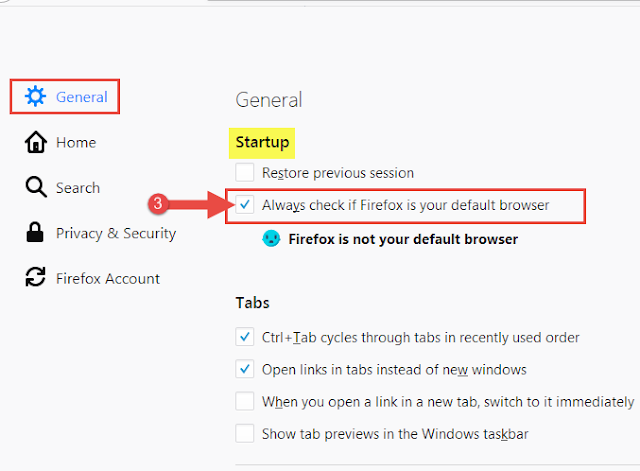Uncheck Always check if Firefox is default
The image size is (640, 471).
(x=244, y=204)
